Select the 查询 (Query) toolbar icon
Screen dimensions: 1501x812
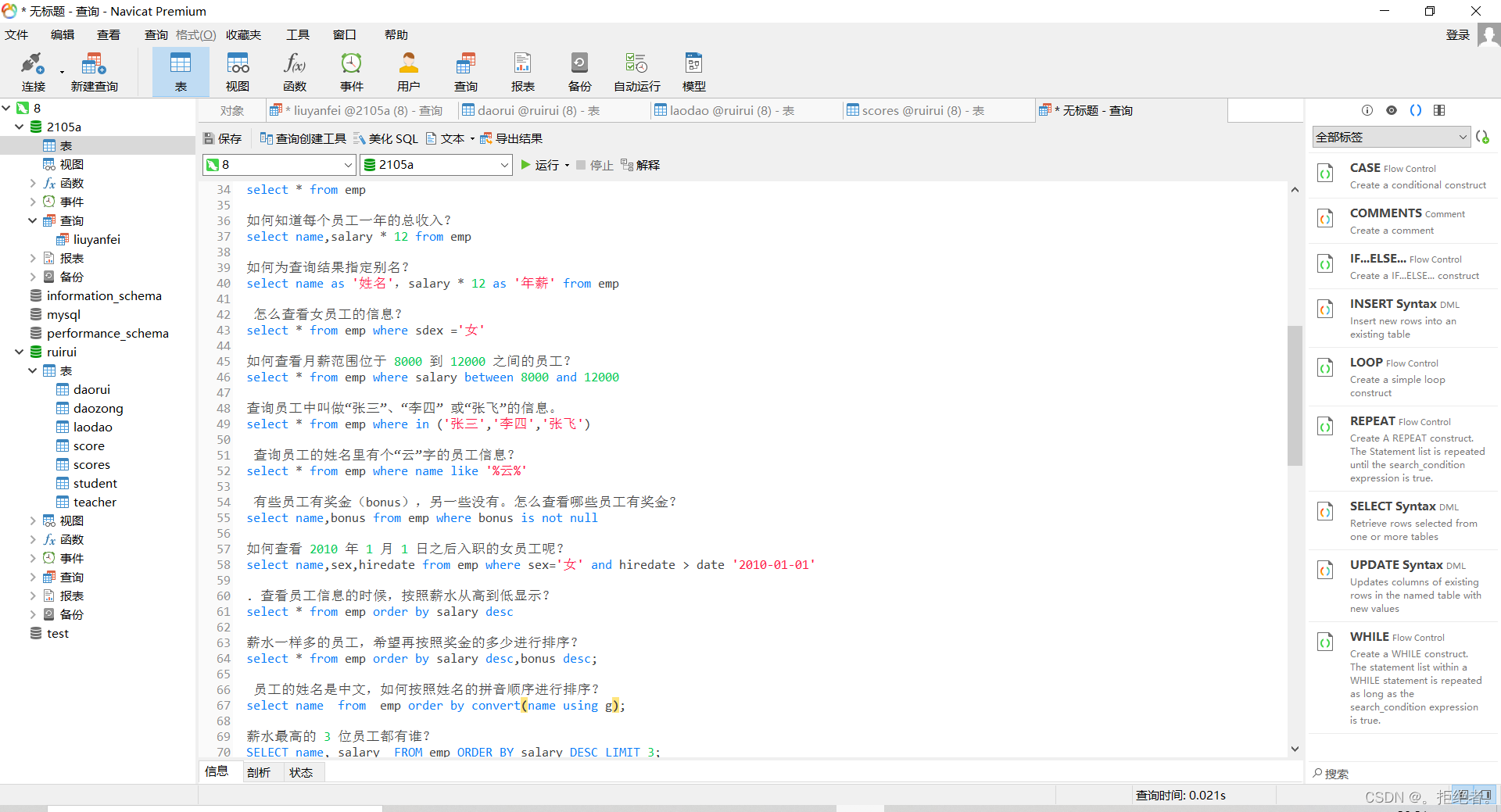(466, 72)
